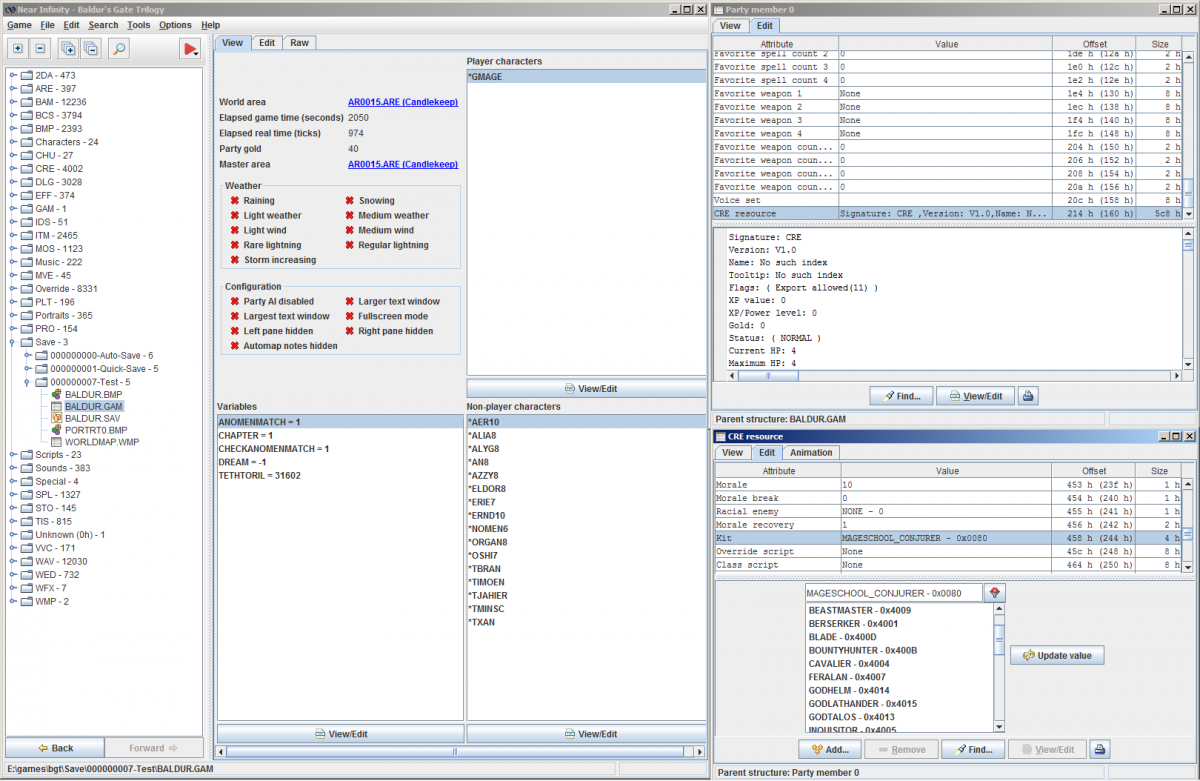
Task: Click the expand selected node toolbar icon
Action: [18, 48]
